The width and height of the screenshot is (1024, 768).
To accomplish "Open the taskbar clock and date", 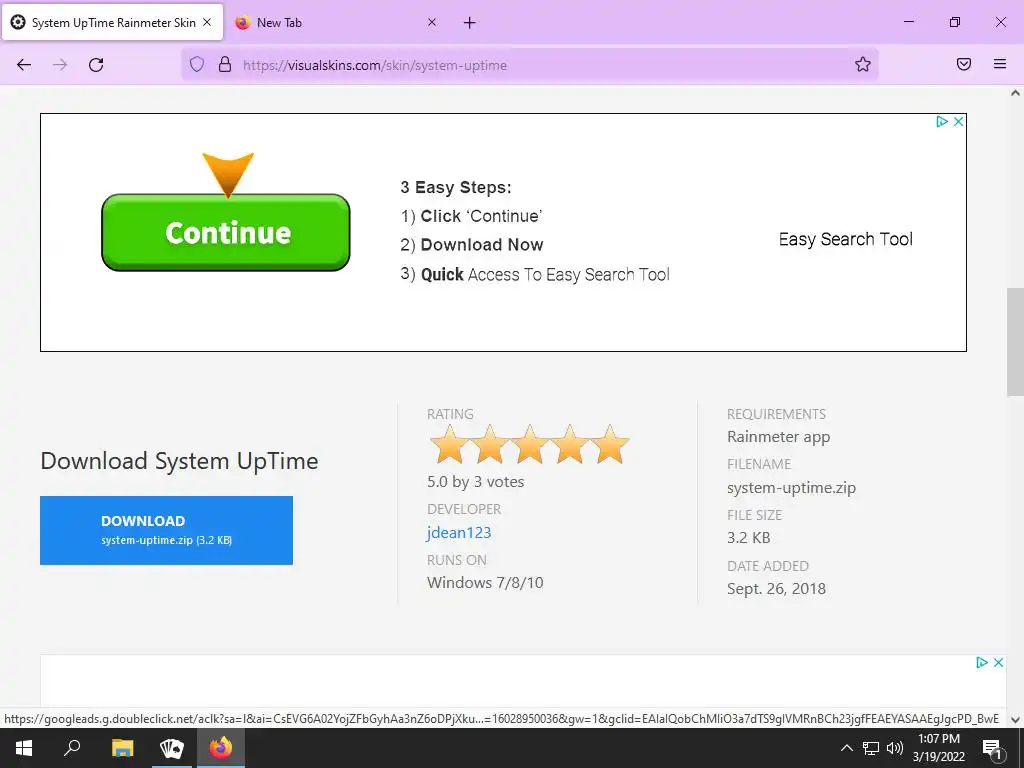I will pyautogui.click(x=938, y=748).
